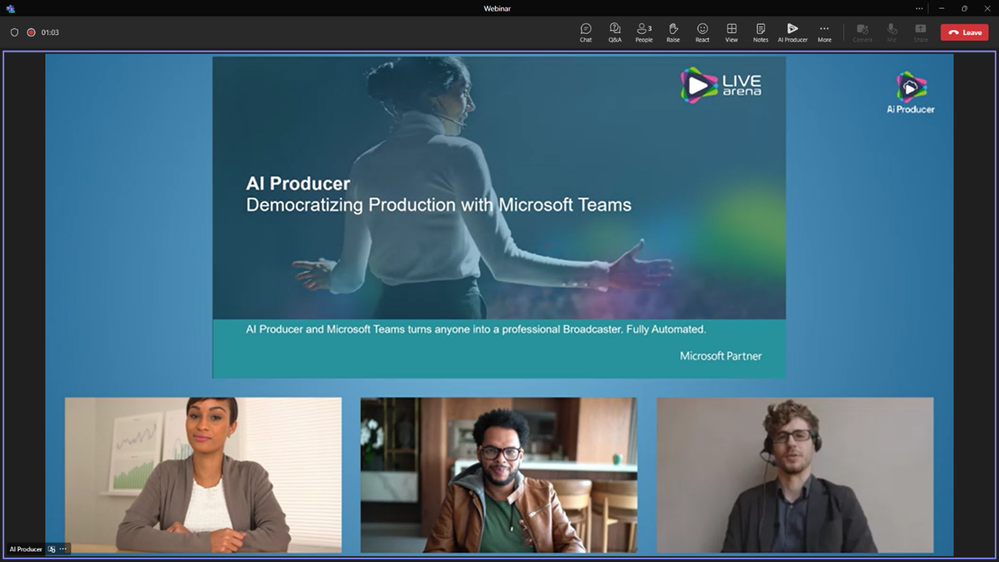Click the AI Producer logo in stage corner

(x=910, y=93)
